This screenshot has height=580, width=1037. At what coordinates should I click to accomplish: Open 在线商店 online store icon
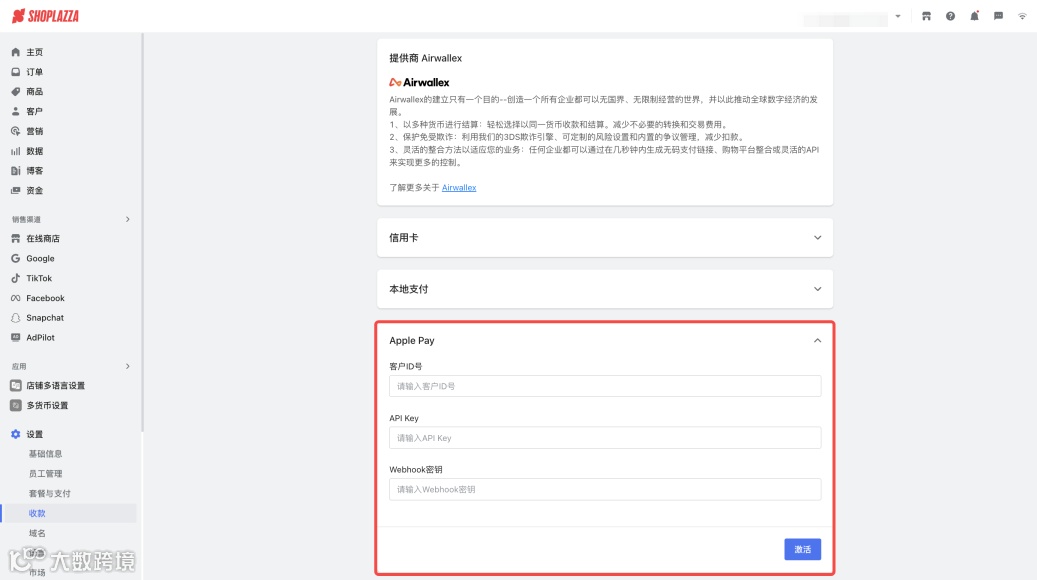pos(16,239)
